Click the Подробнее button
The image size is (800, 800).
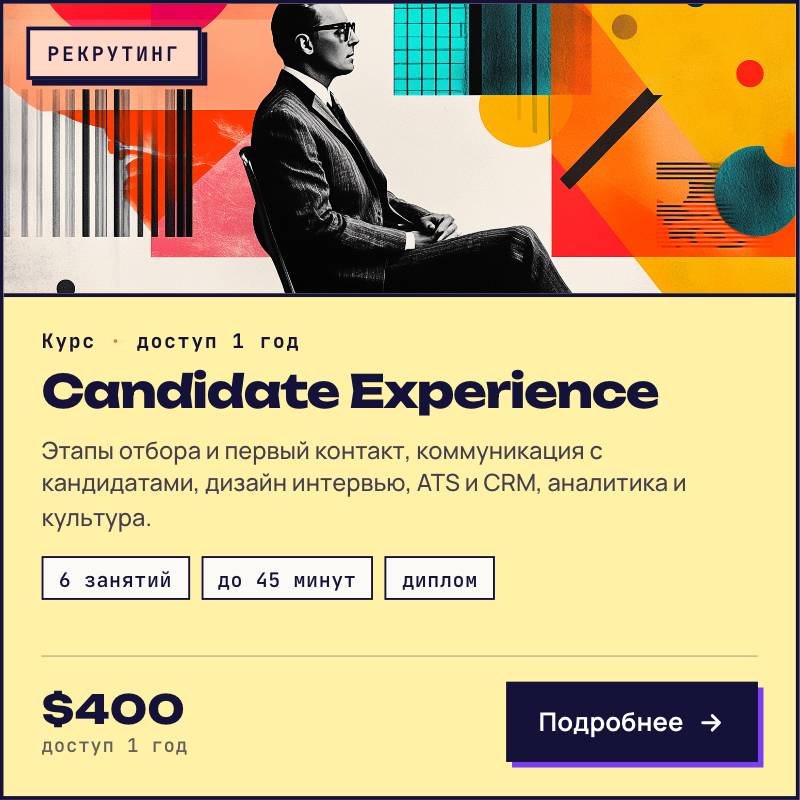pyautogui.click(x=632, y=722)
